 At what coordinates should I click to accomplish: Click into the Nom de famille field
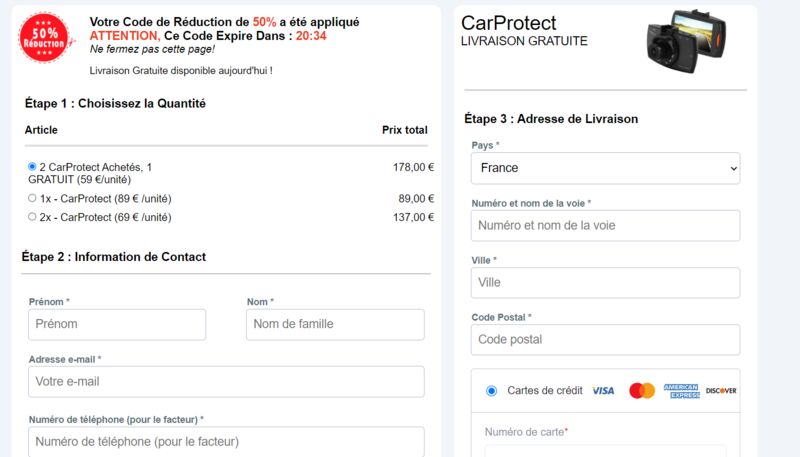335,324
